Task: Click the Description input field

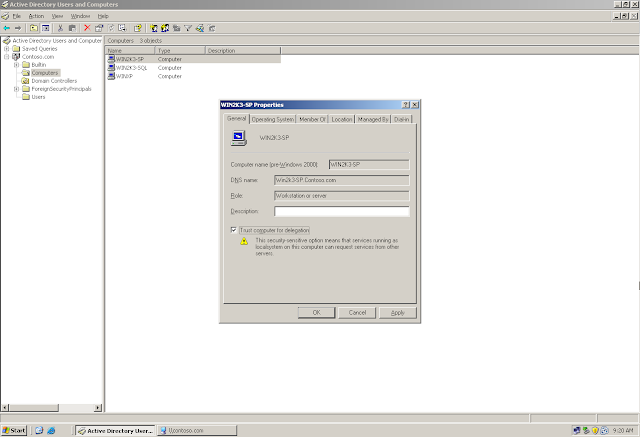Action: coord(342,211)
